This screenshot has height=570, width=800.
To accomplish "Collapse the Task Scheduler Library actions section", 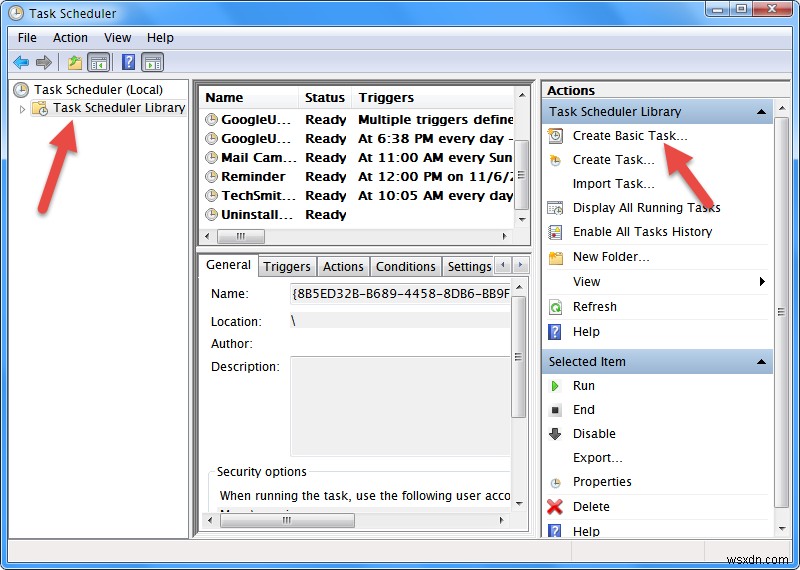I will point(761,112).
